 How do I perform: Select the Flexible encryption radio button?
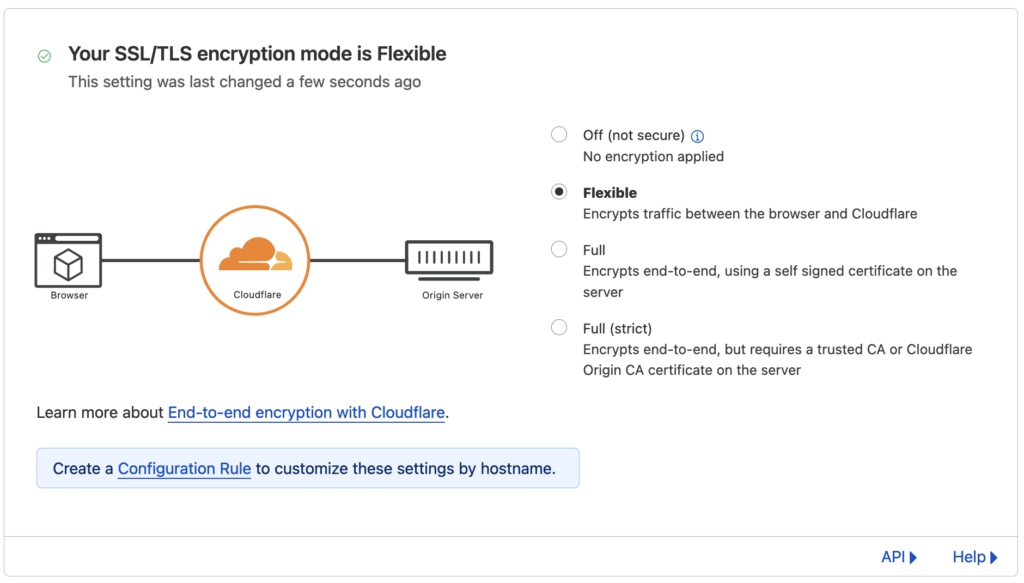[559, 192]
